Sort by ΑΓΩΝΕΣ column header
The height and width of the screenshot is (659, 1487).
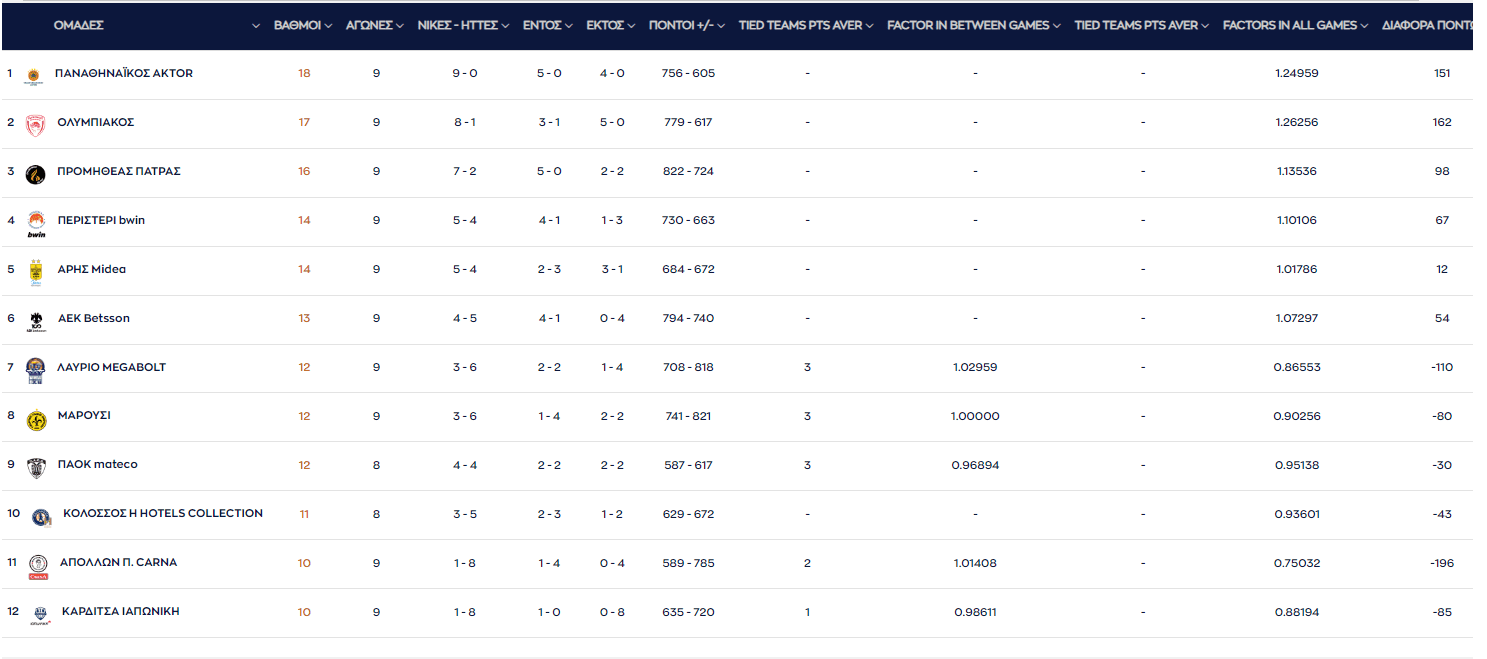[375, 25]
